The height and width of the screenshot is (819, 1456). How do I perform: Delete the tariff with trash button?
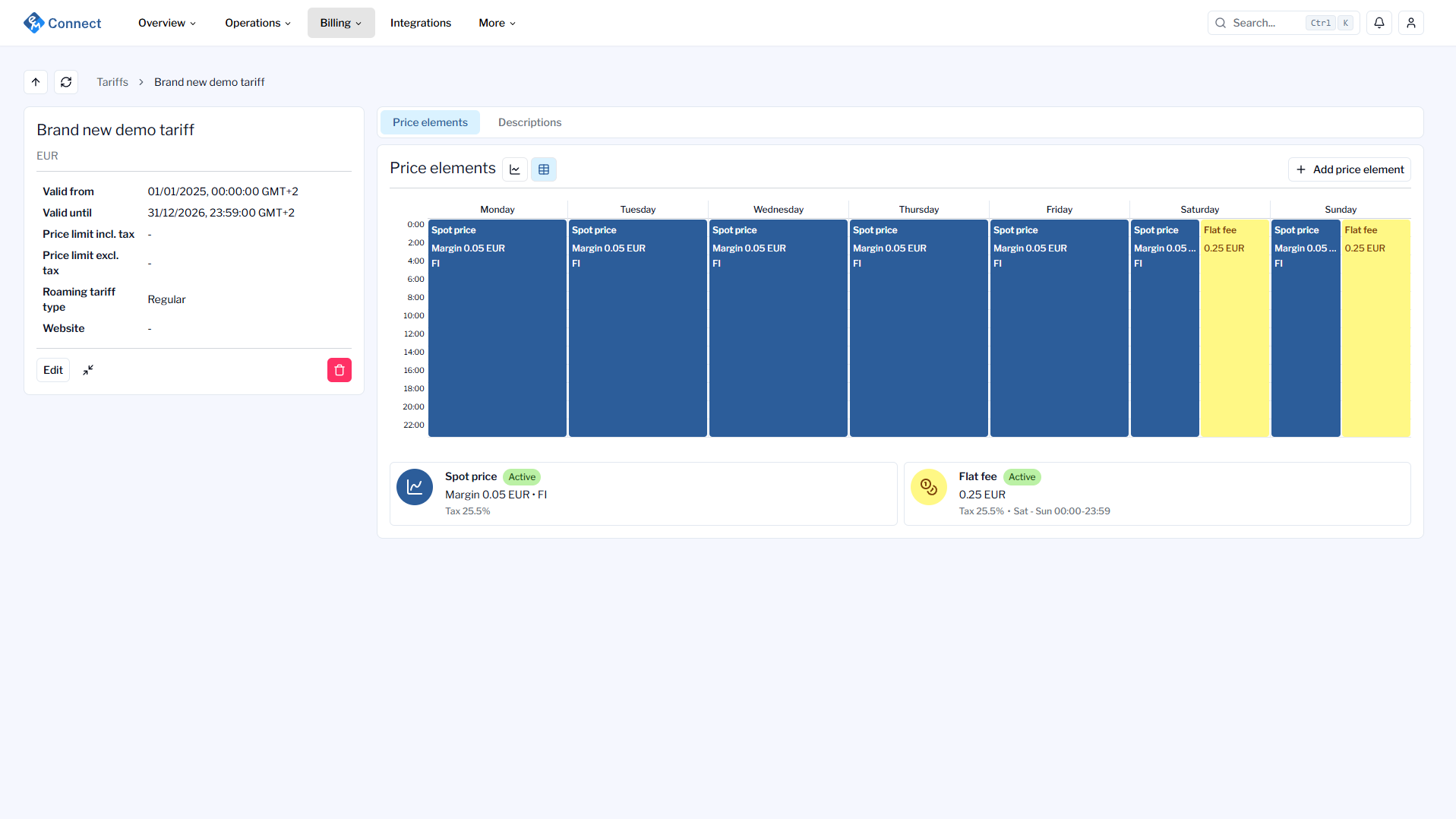tap(339, 370)
